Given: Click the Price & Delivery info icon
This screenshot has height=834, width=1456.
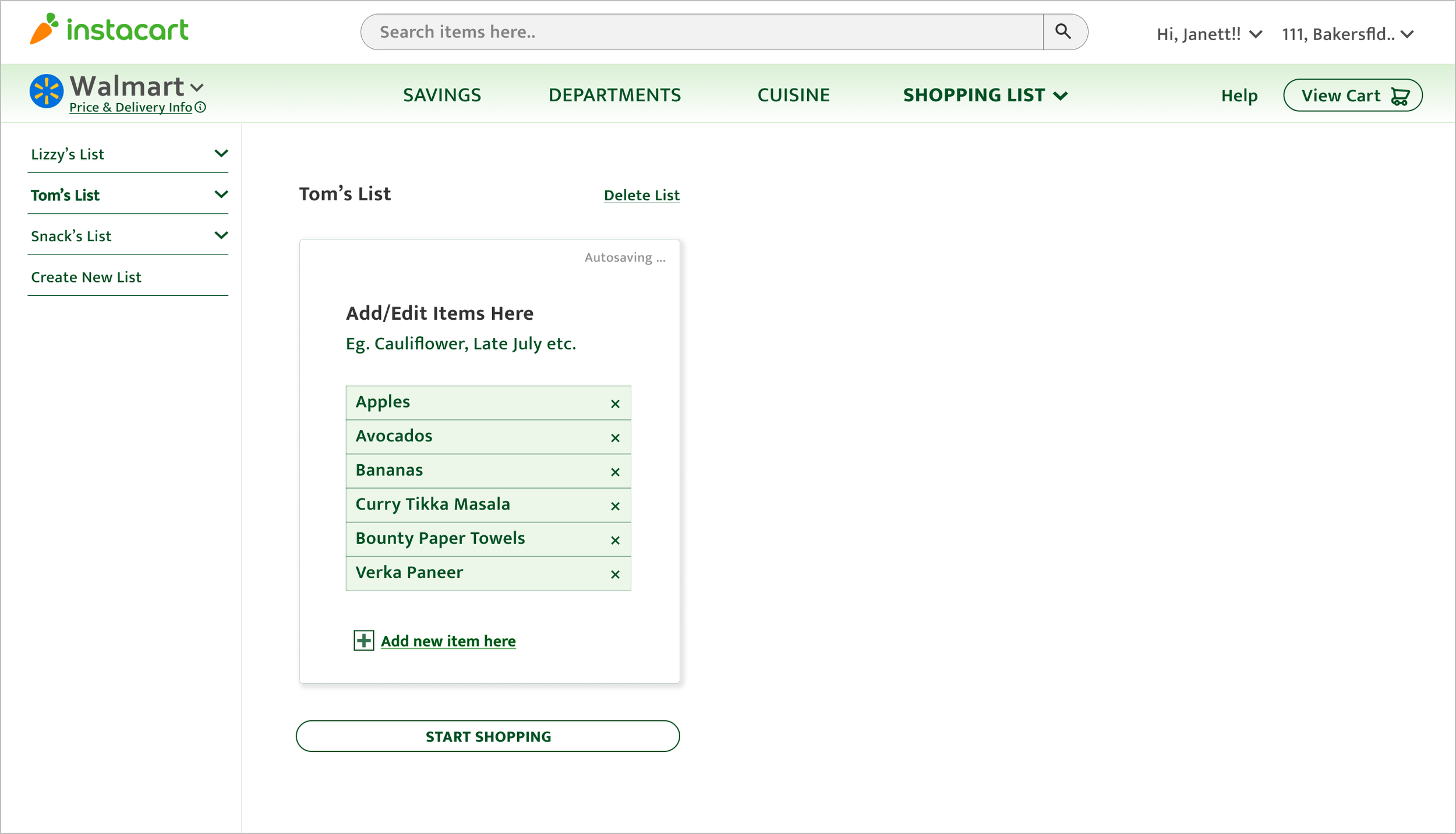Looking at the screenshot, I should tap(200, 107).
